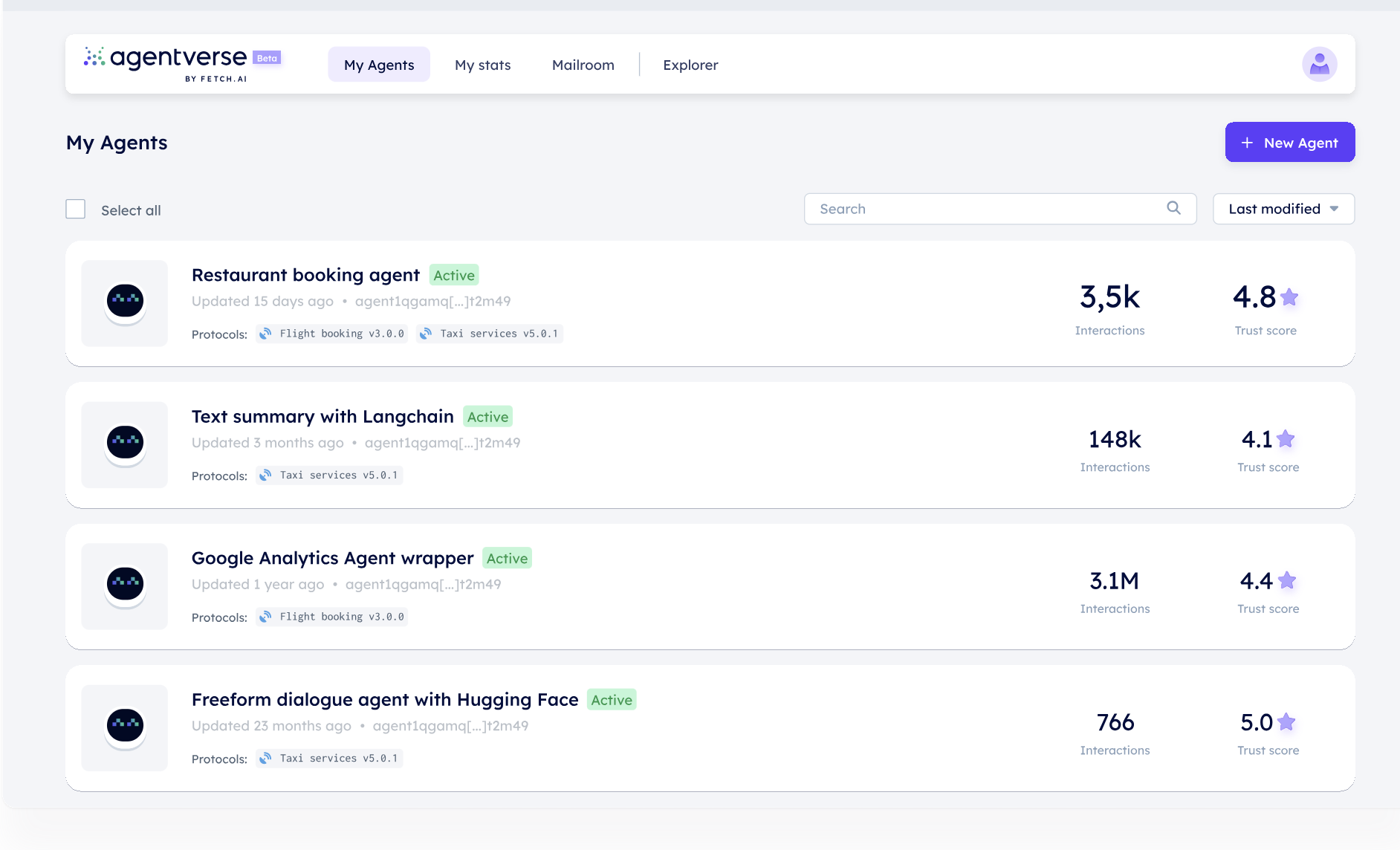
Task: Click the Active badge on Text summary agent
Action: coord(488,417)
